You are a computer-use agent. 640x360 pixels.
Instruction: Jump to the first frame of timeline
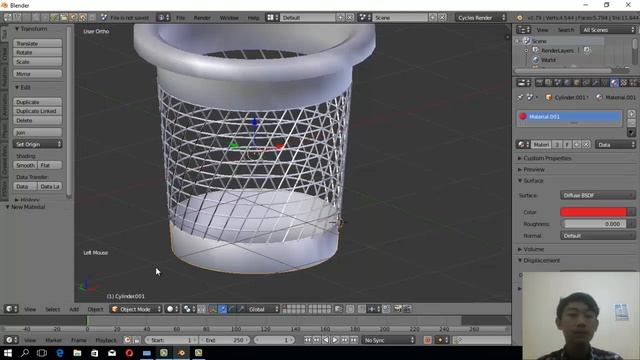(x=307, y=340)
